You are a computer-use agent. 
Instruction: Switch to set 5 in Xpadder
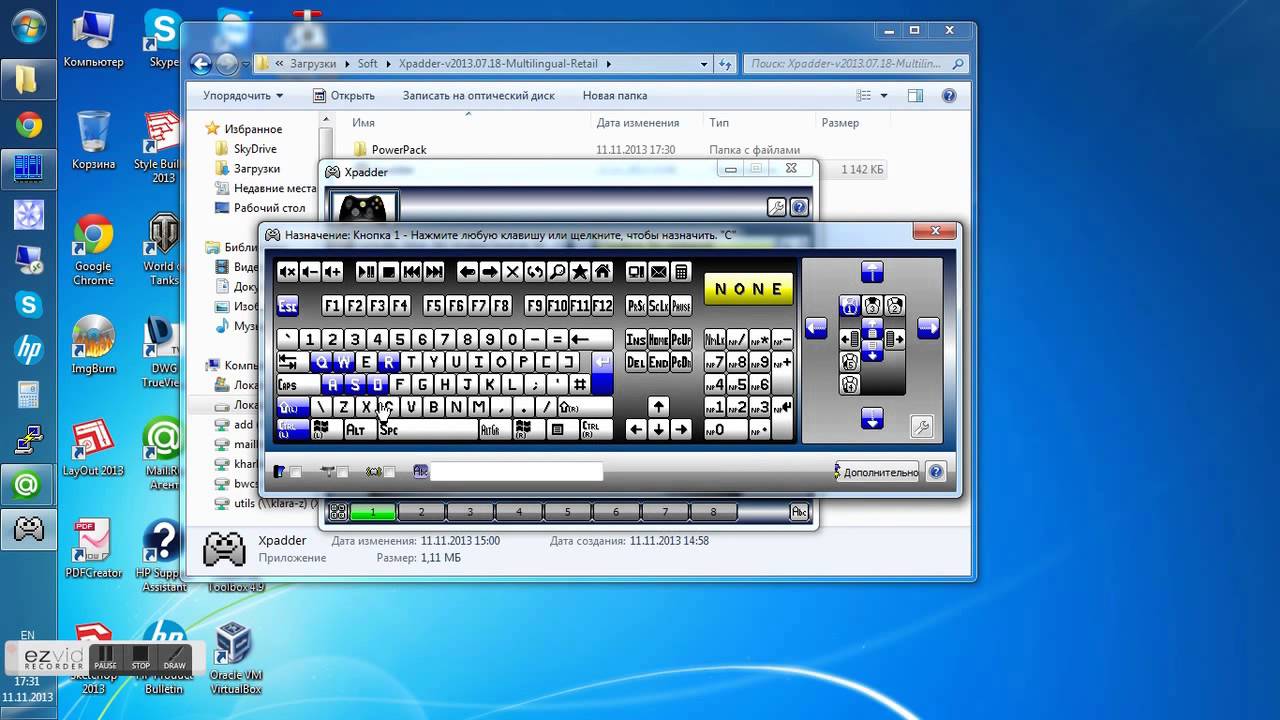(x=567, y=512)
